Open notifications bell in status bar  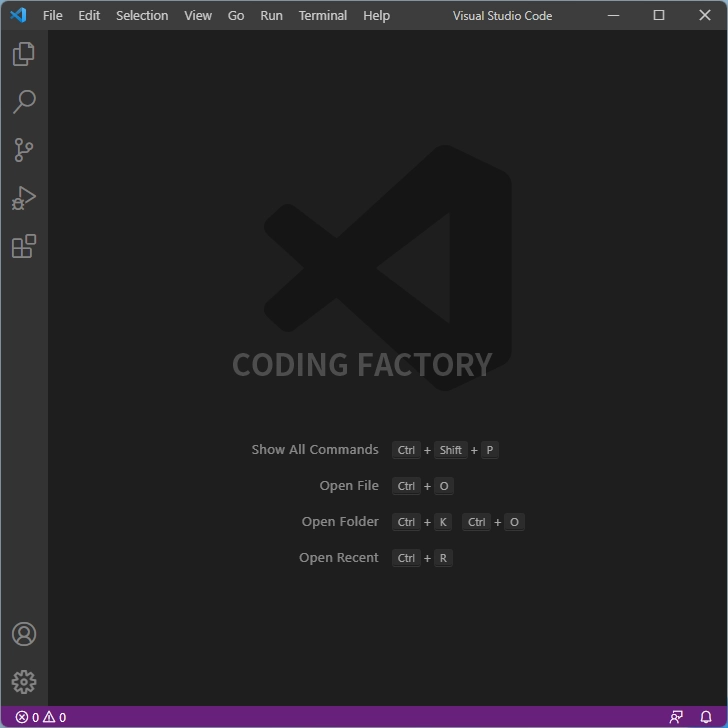[706, 717]
